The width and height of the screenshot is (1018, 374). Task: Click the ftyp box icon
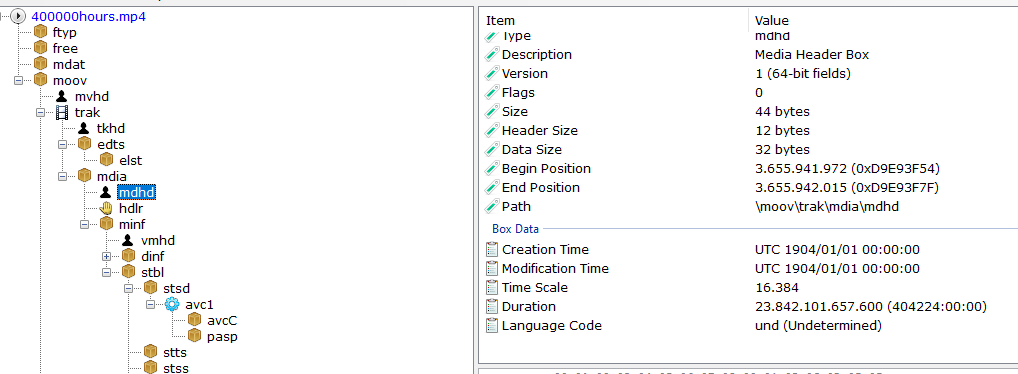click(x=40, y=32)
